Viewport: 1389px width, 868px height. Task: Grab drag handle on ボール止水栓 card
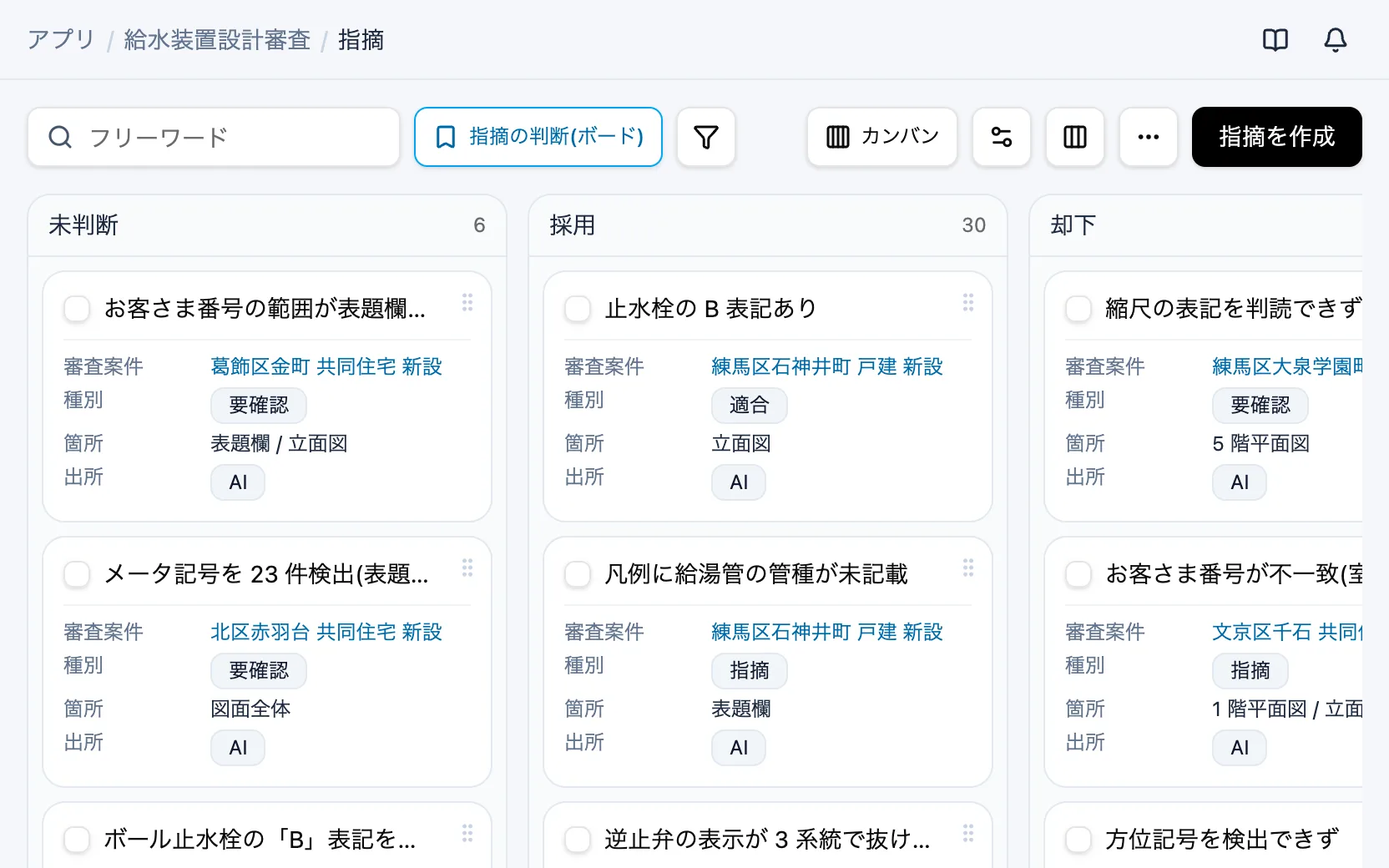tap(467, 834)
